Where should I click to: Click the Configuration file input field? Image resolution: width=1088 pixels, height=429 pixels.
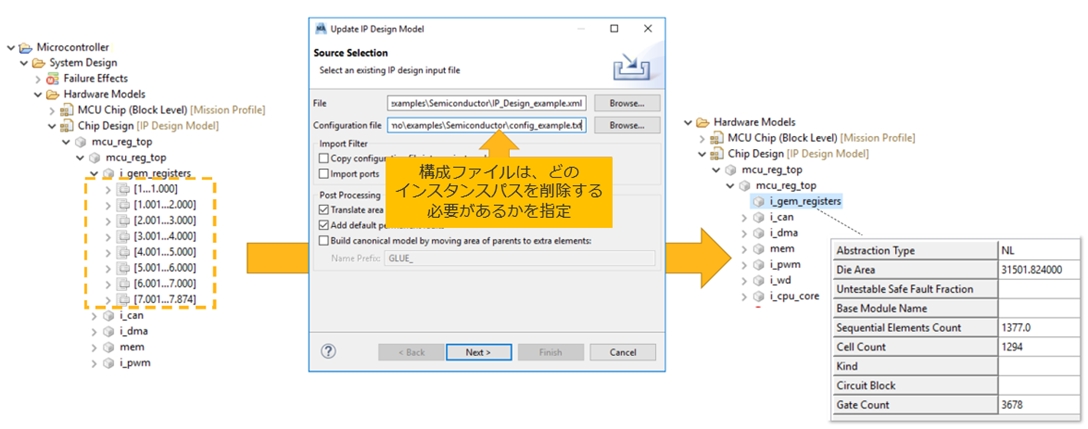point(488,126)
